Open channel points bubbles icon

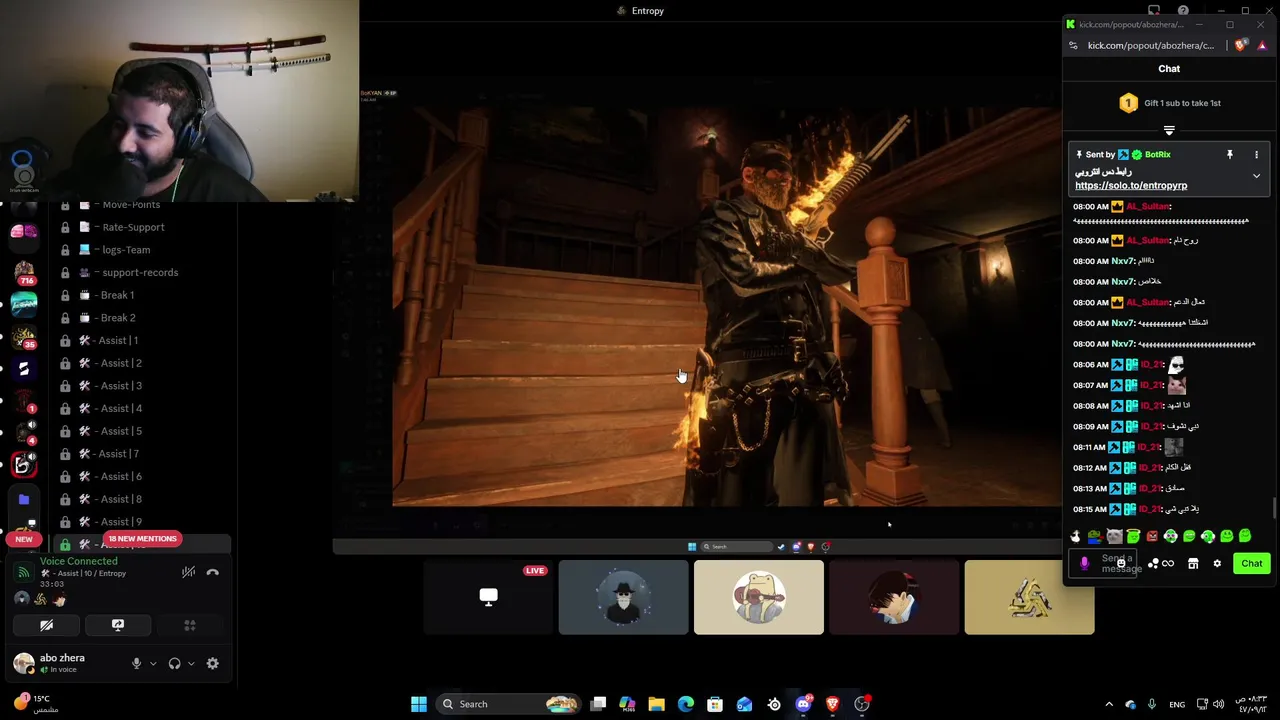(x=1153, y=564)
